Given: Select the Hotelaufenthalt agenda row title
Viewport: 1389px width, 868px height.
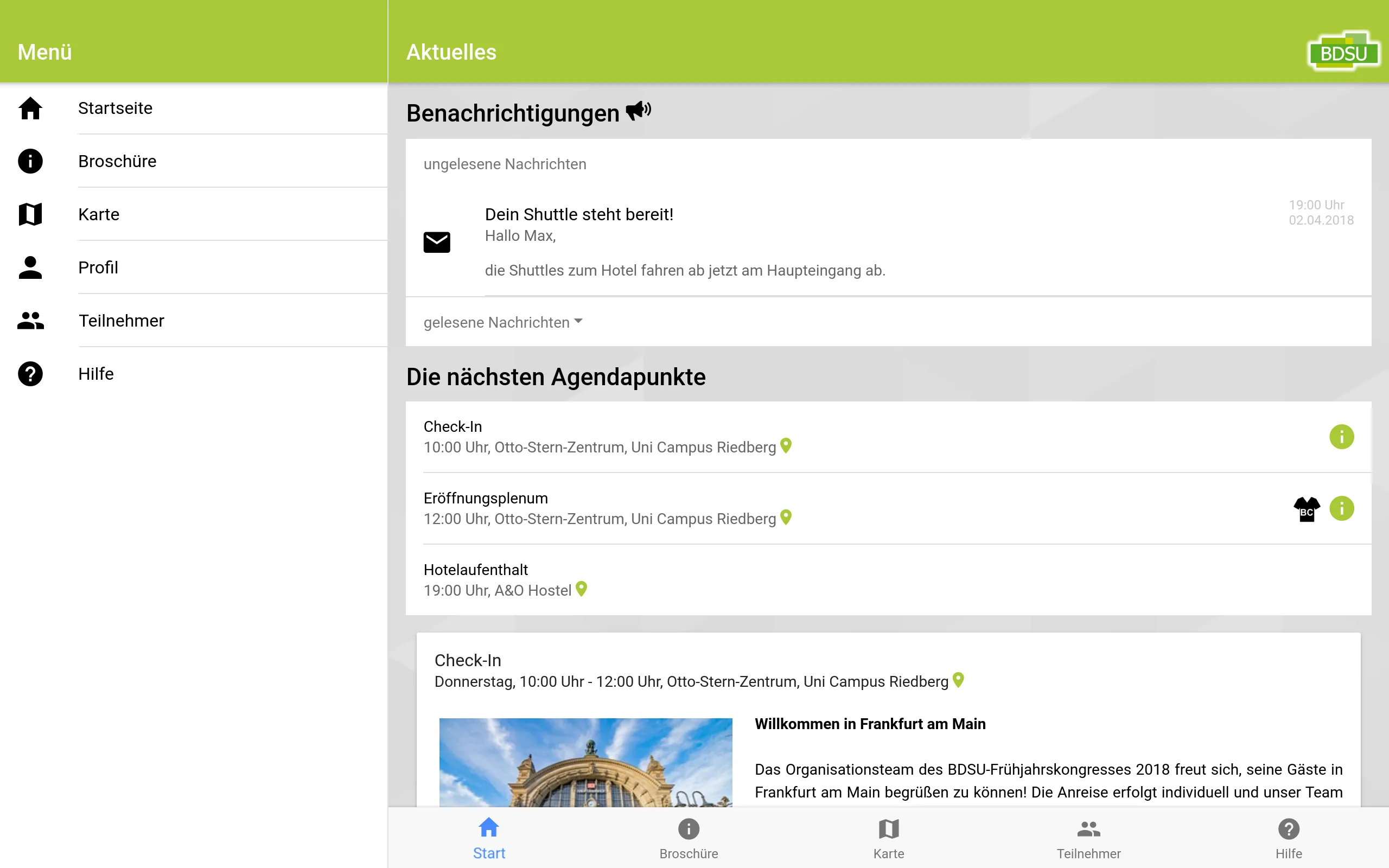Looking at the screenshot, I should 476,570.
